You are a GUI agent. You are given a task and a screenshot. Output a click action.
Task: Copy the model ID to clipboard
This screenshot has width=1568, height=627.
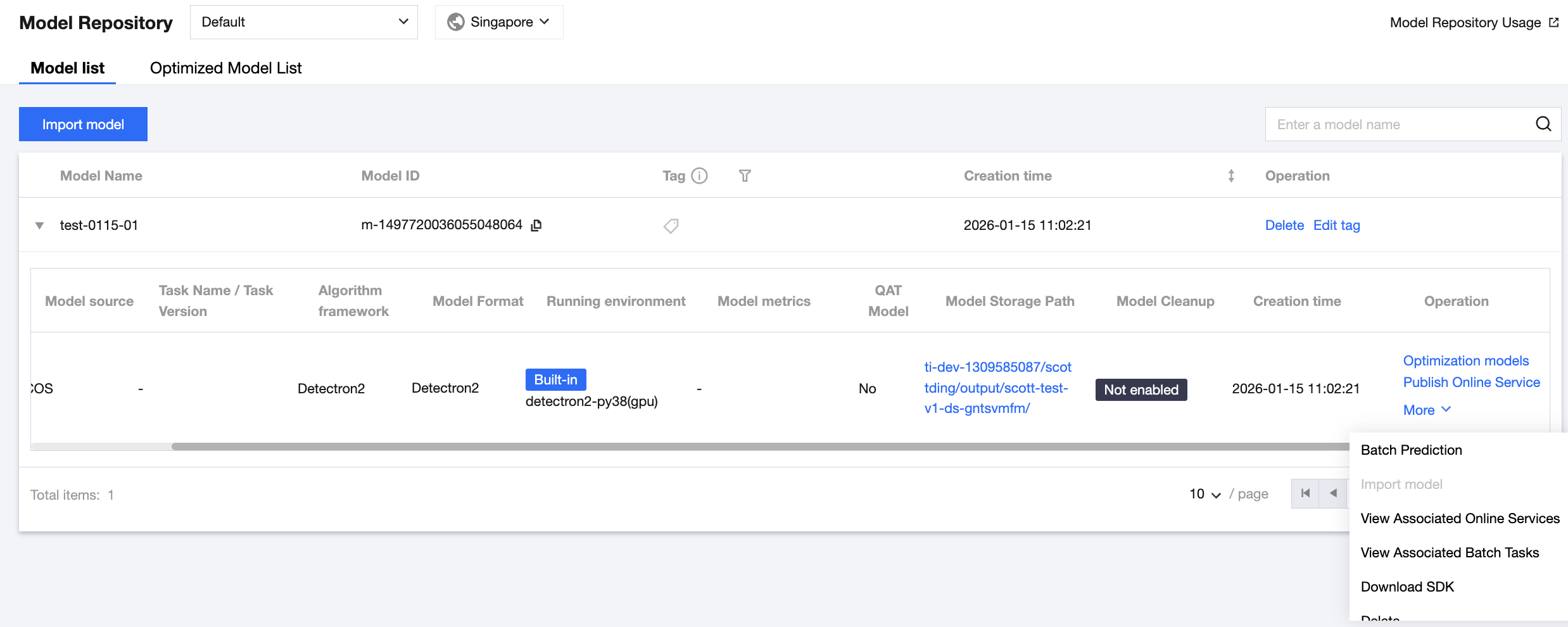point(536,225)
